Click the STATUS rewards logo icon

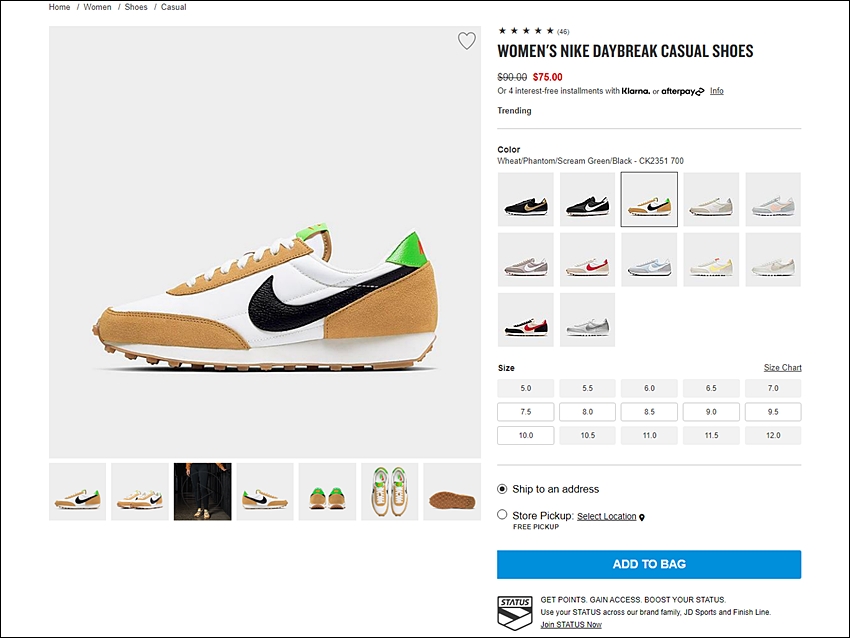pyautogui.click(x=514, y=613)
